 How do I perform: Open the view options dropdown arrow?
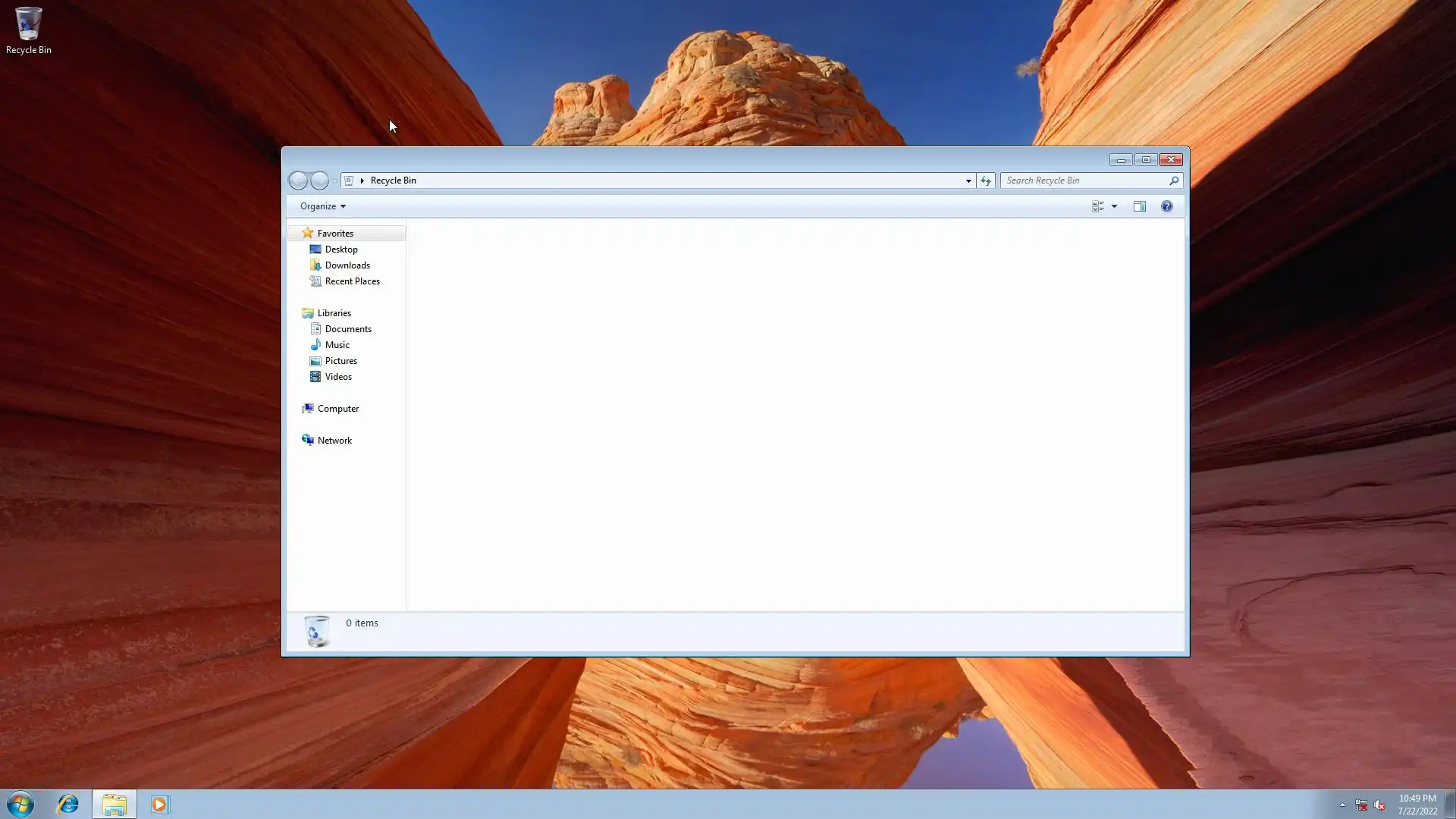coord(1114,206)
